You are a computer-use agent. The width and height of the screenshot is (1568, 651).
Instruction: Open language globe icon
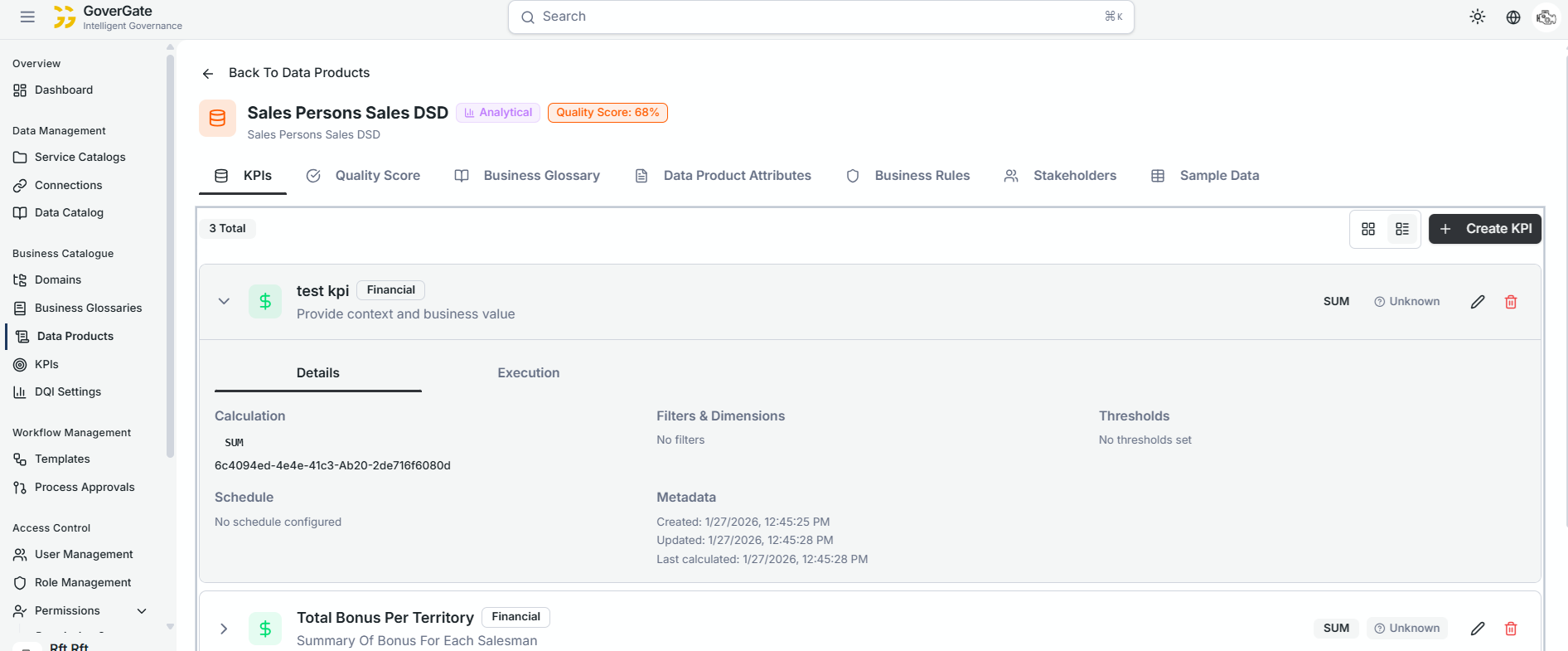coord(1512,17)
